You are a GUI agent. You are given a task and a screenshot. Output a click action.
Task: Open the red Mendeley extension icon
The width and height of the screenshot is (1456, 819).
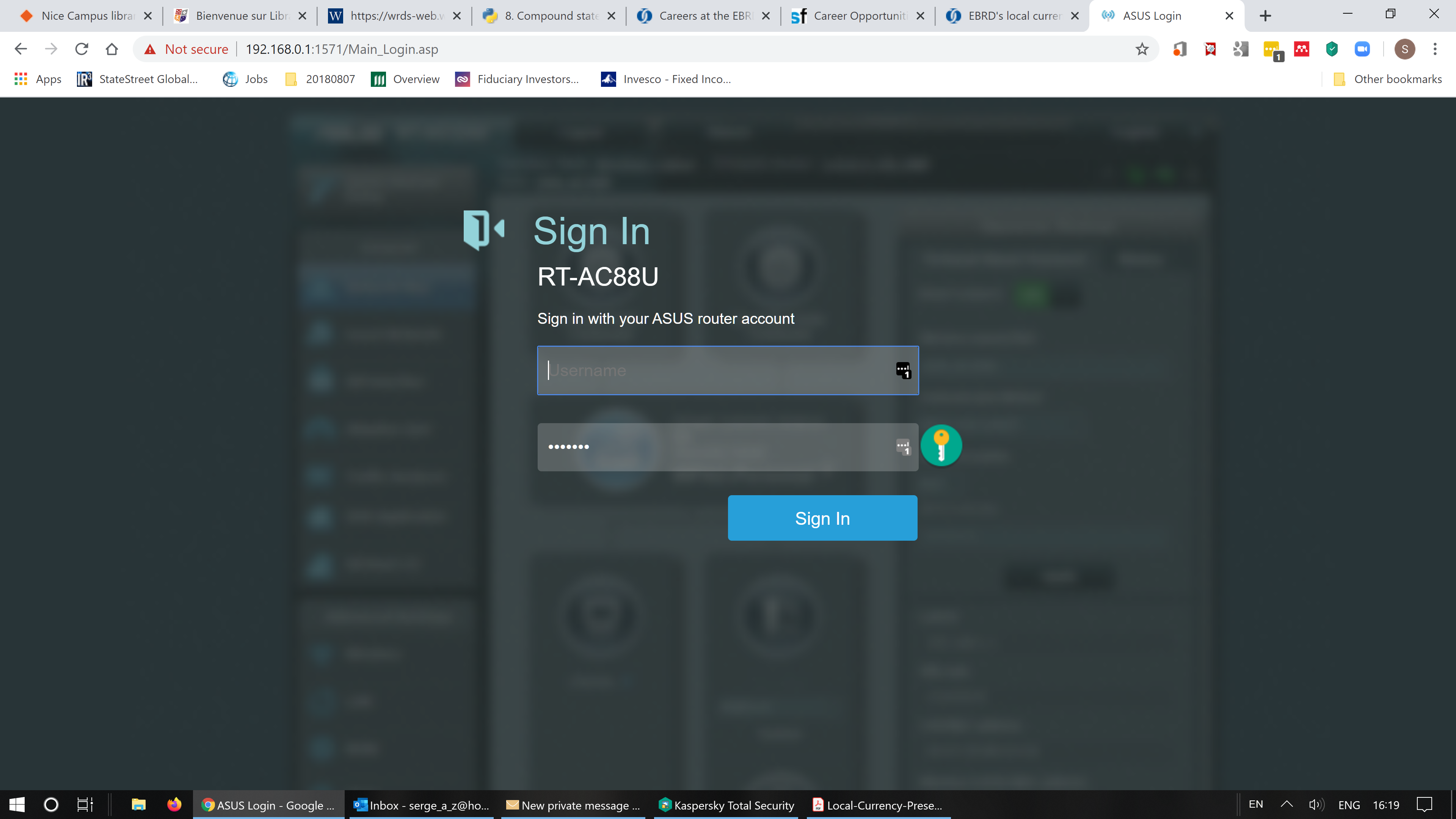pyautogui.click(x=1302, y=49)
